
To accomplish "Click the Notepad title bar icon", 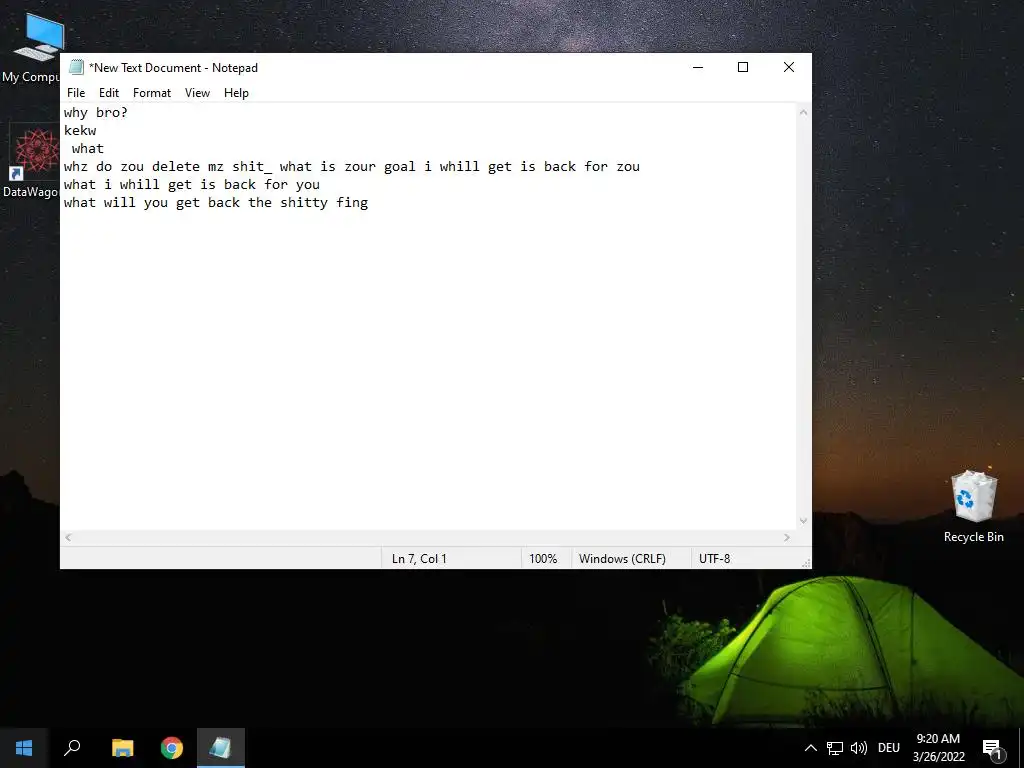I will tap(76, 67).
